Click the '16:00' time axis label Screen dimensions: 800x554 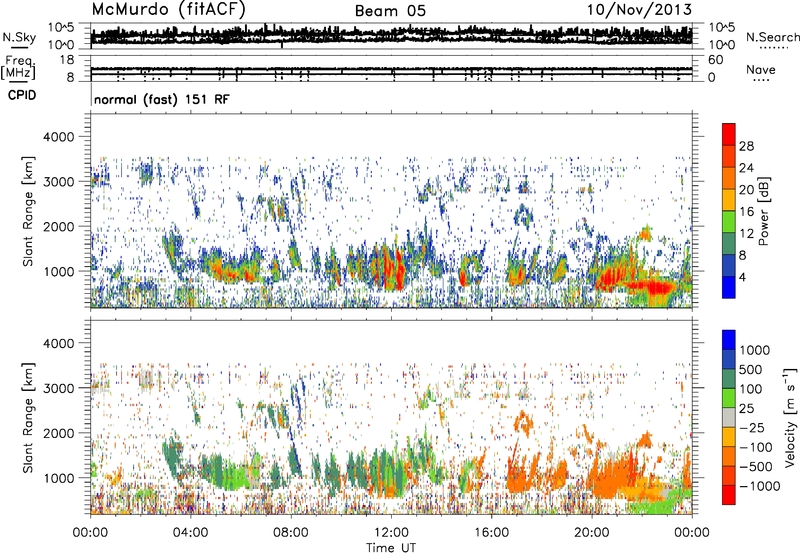pyautogui.click(x=491, y=533)
